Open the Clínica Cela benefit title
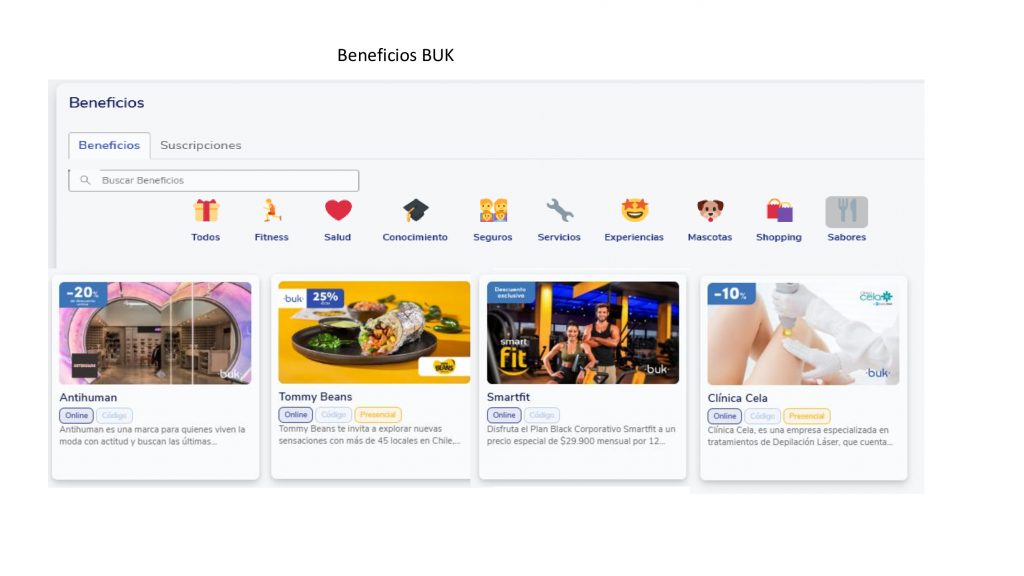This screenshot has height=576, width=1024. [737, 398]
